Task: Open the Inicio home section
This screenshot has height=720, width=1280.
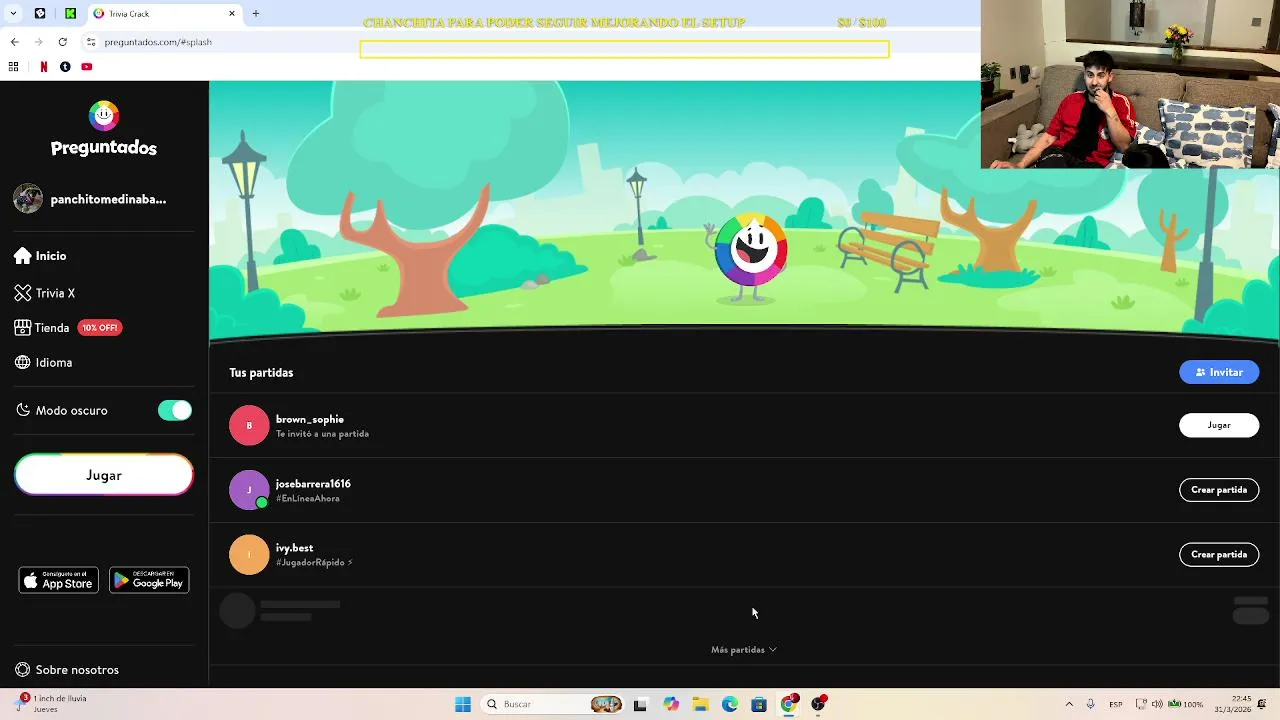Action: (41, 256)
